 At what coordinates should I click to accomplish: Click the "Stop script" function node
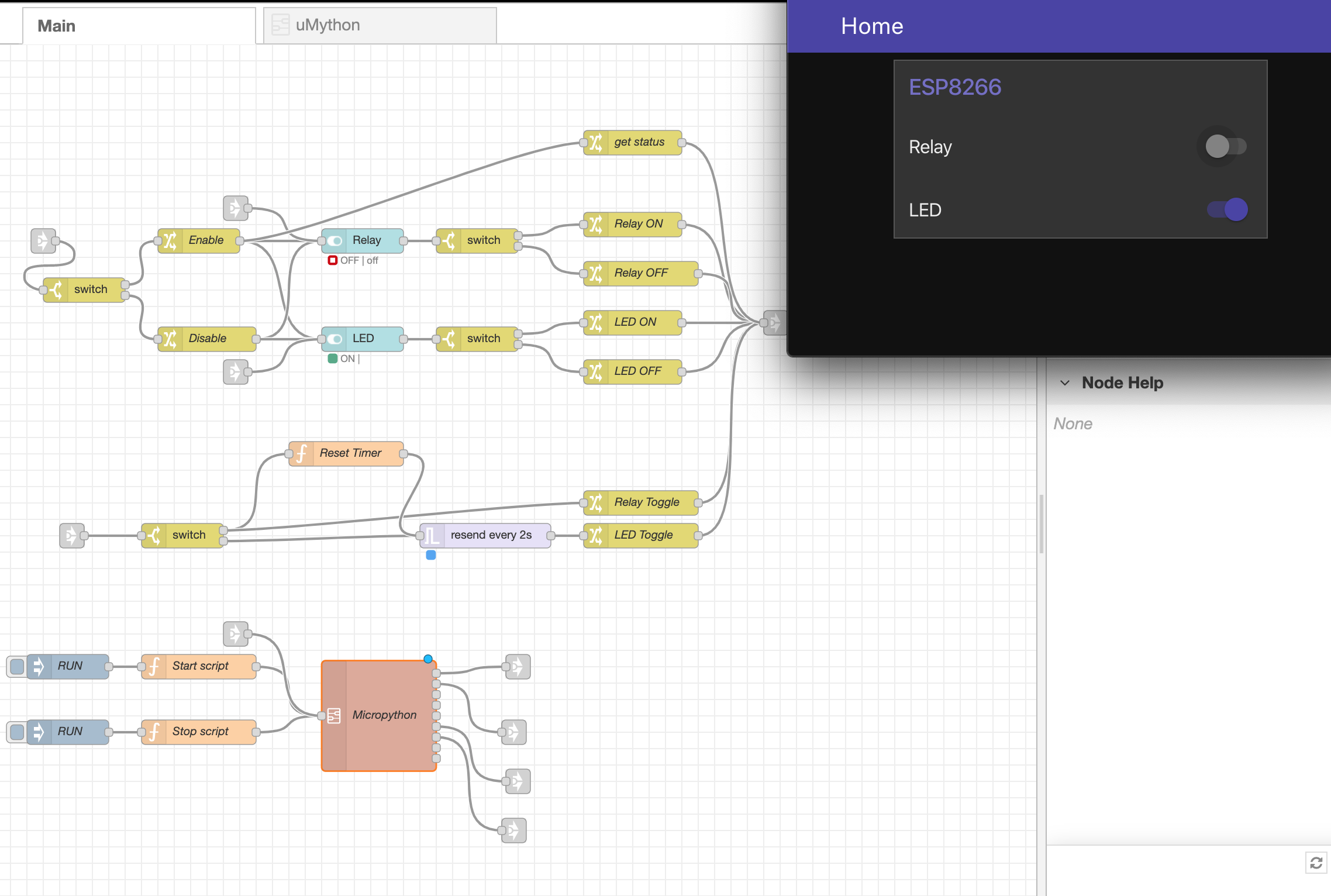tap(199, 731)
